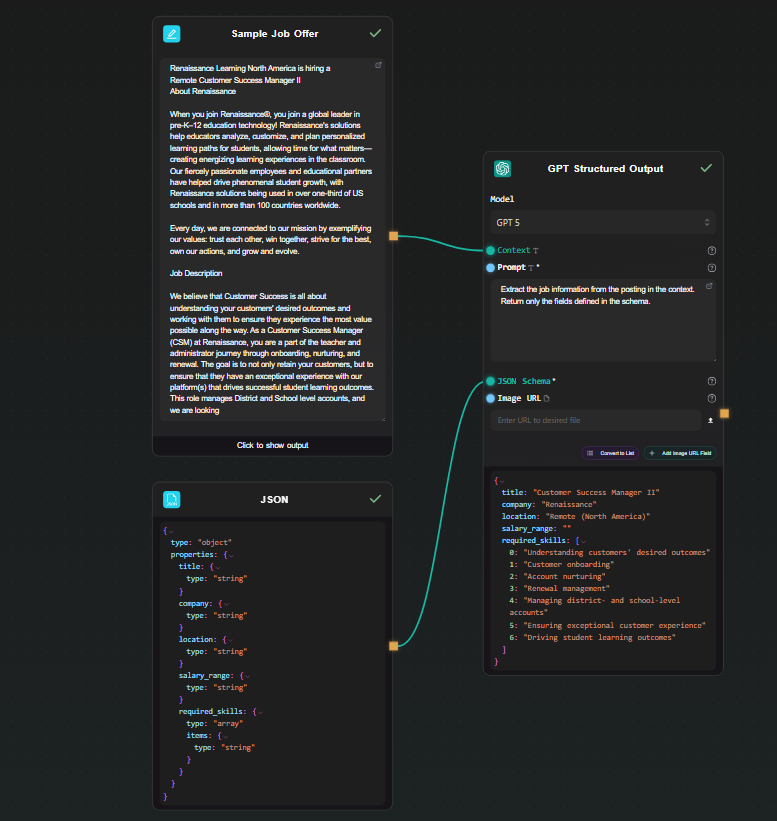Click the 'JSON' node title
Image resolution: width=777 pixels, height=821 pixels.
pyautogui.click(x=274, y=500)
